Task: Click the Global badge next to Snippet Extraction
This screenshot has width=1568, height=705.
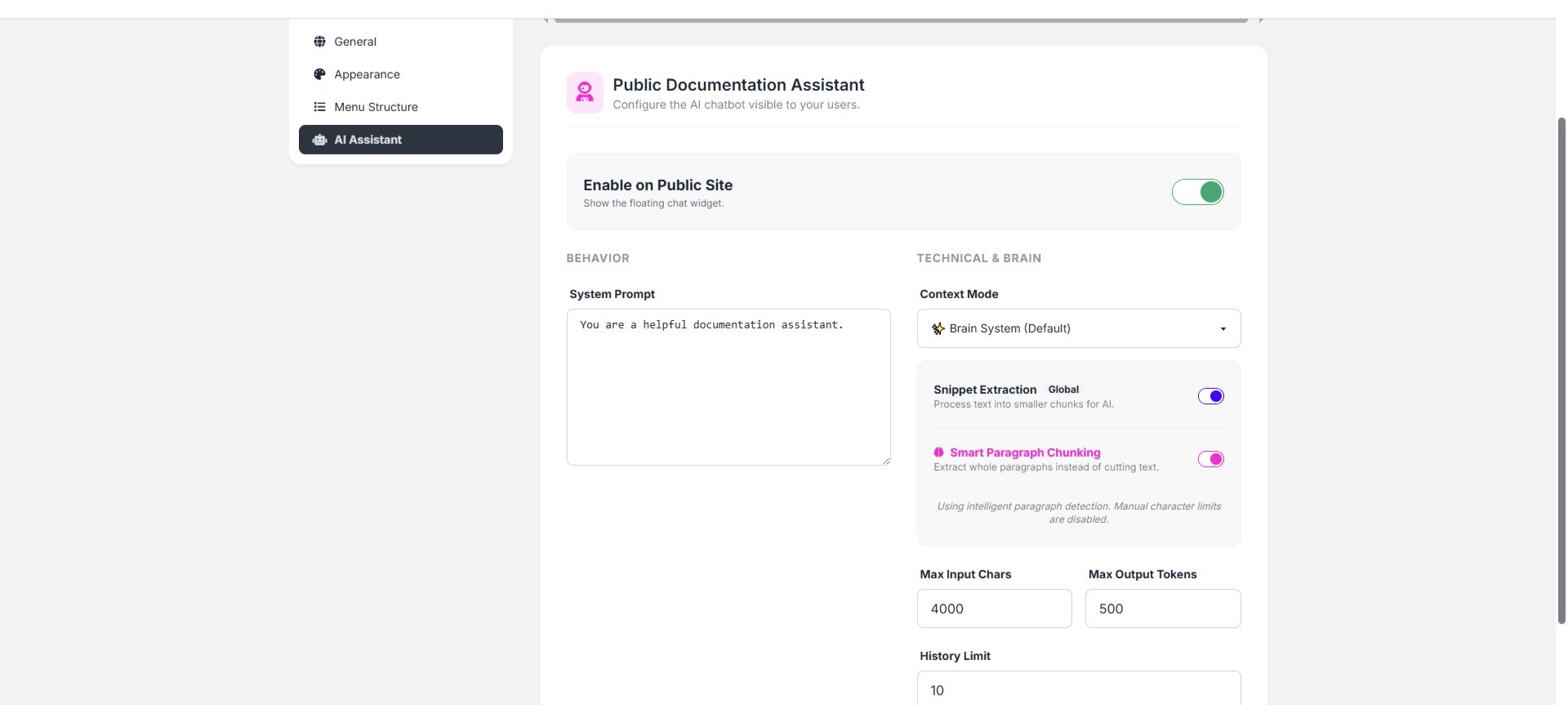Action: pos(1063,390)
